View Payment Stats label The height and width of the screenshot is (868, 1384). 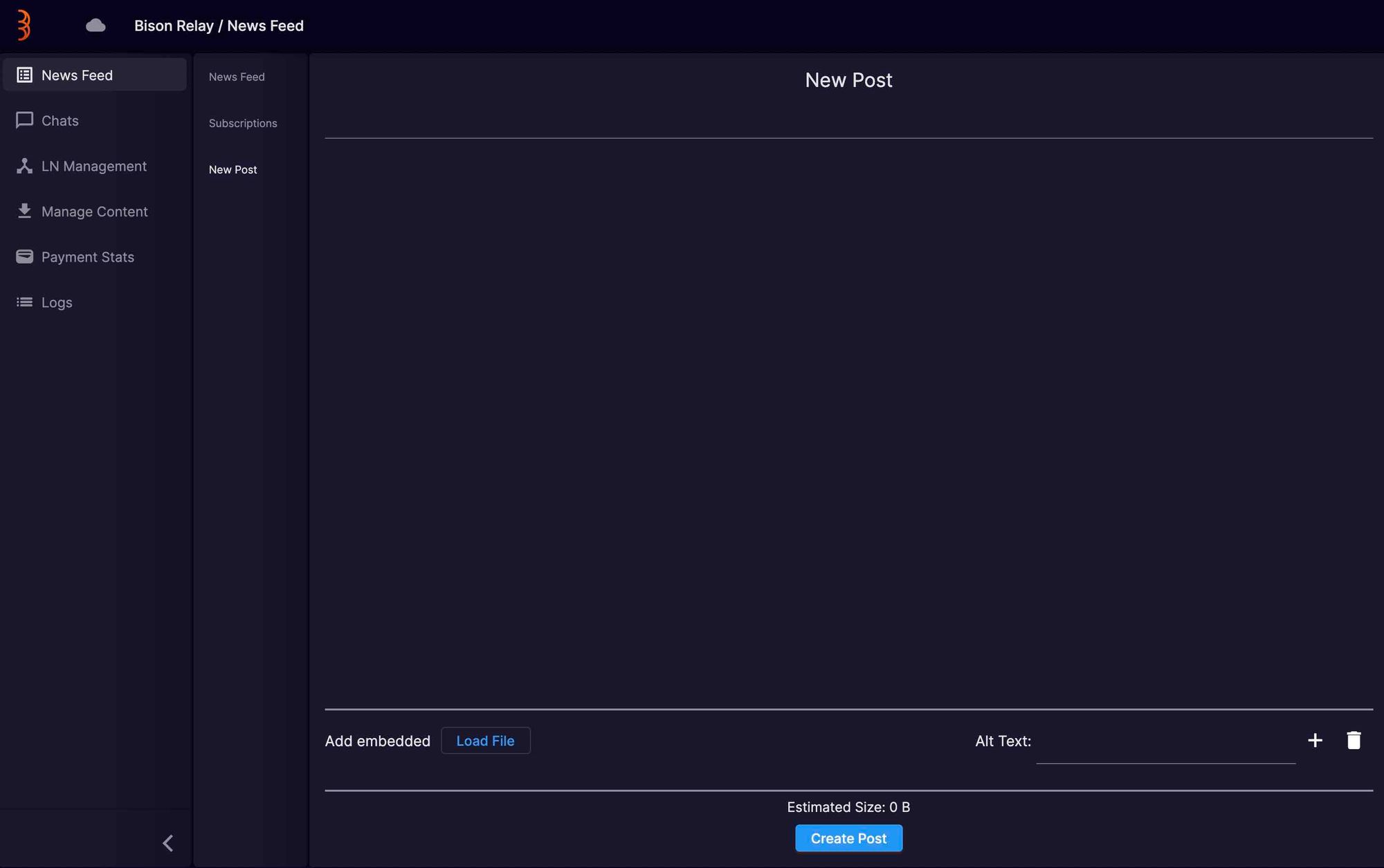pos(88,257)
